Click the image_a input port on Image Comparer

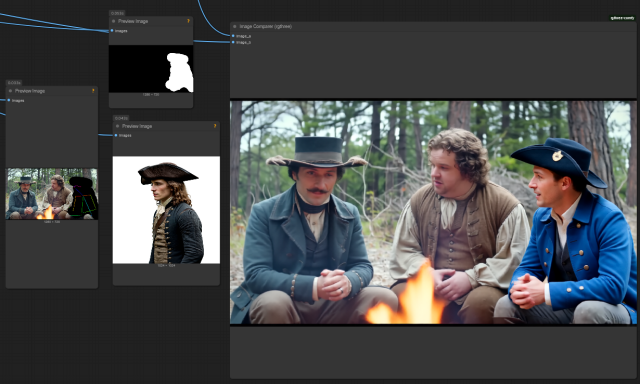[x=233, y=36]
